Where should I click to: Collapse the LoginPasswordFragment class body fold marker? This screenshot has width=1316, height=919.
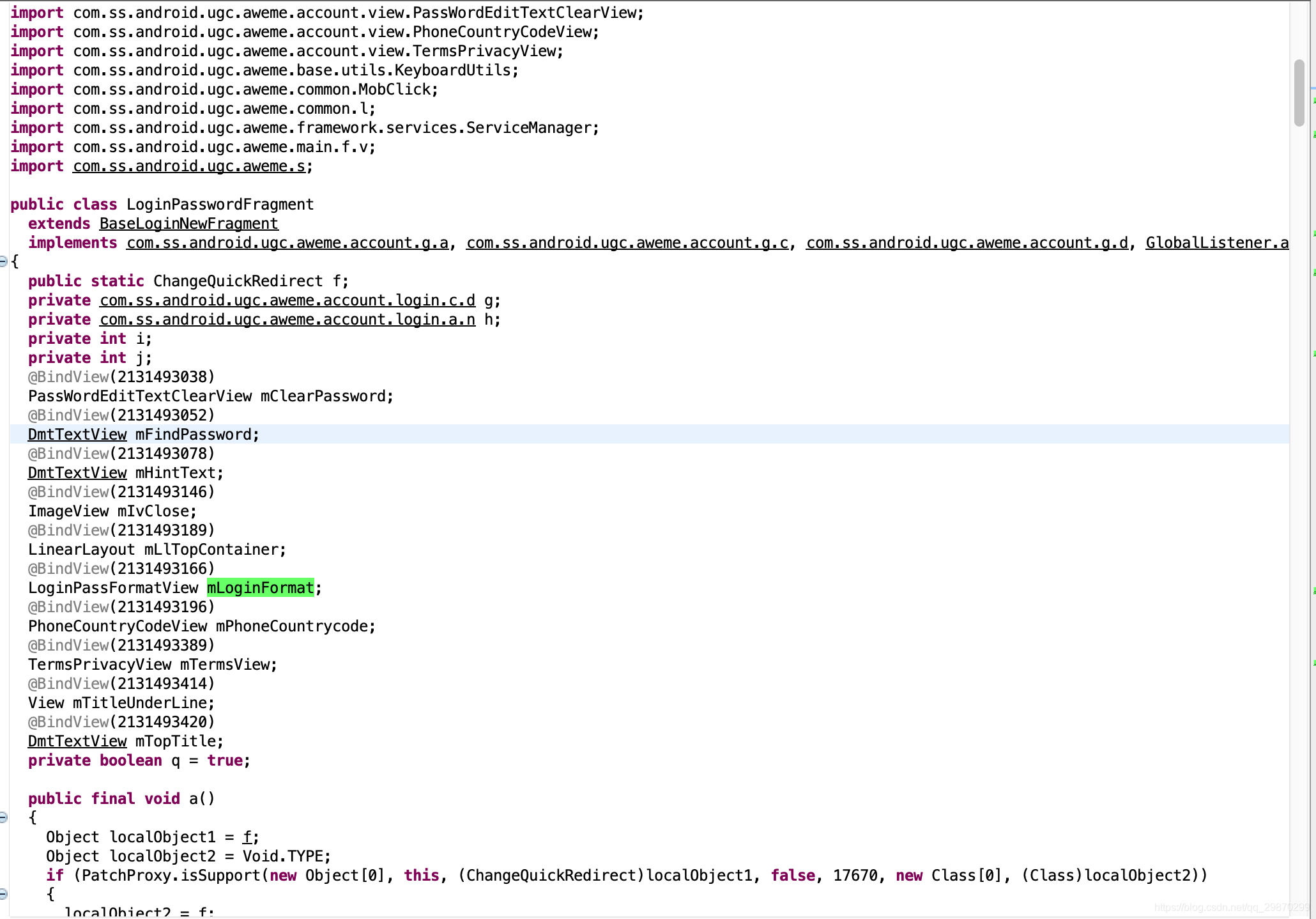click(3, 261)
